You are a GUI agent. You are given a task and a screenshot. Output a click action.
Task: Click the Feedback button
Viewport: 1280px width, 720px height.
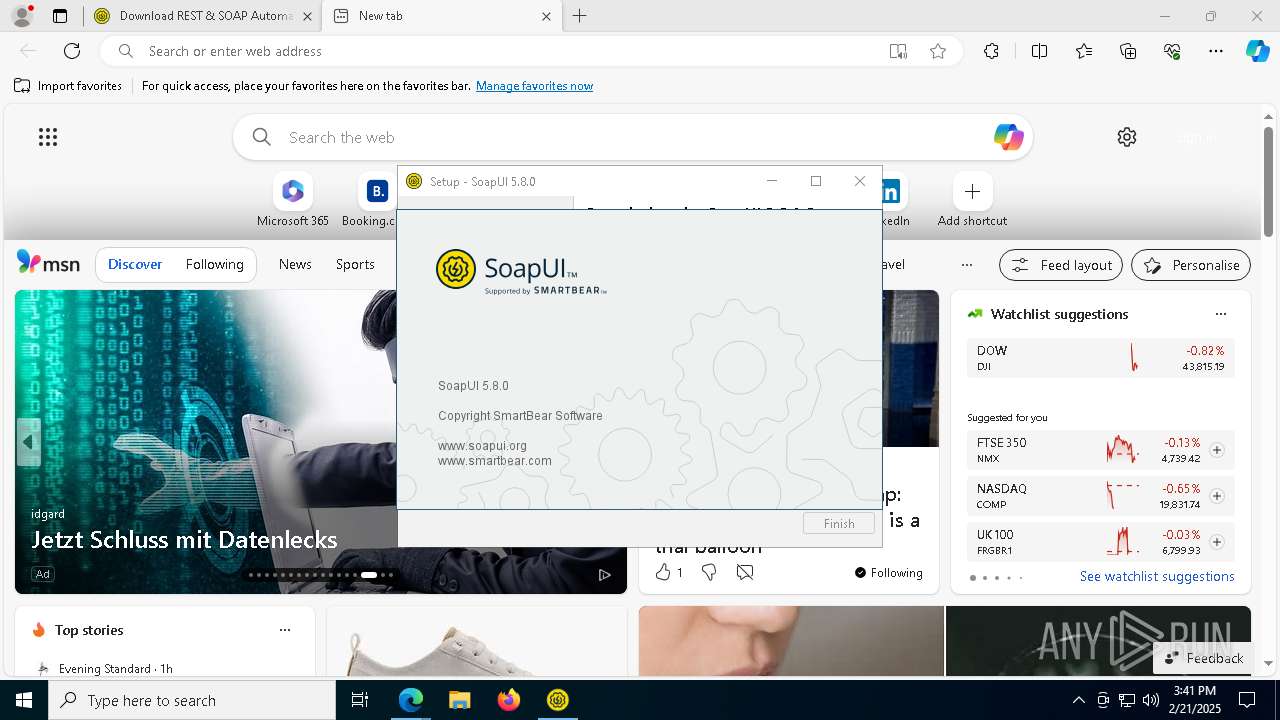[1204, 658]
